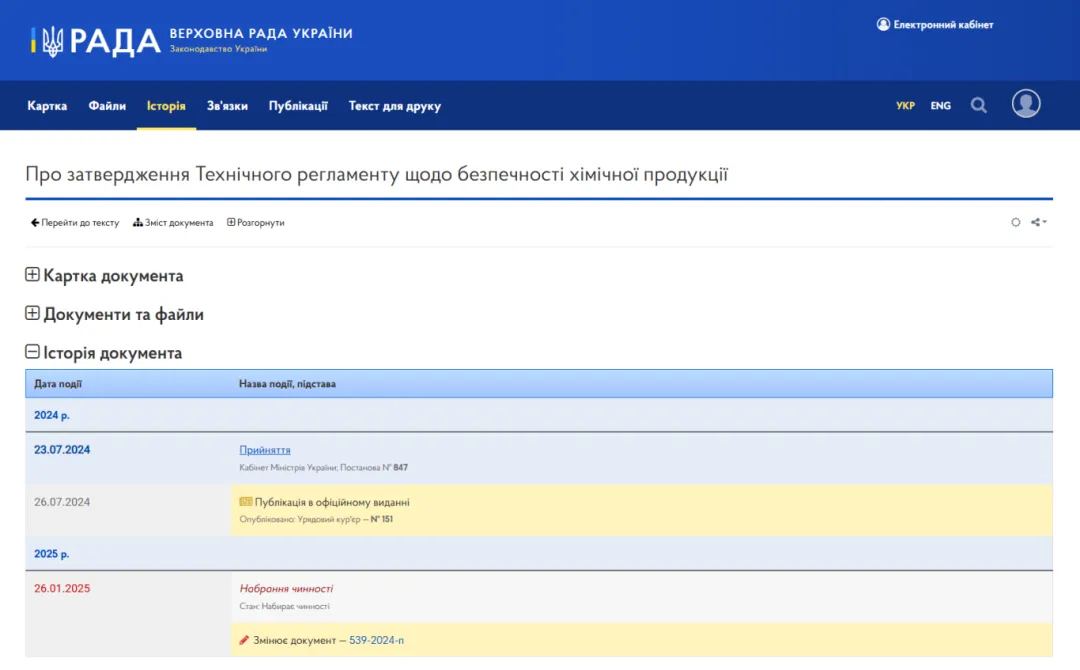The image size is (1080, 670).
Task: Select the УКР language option
Action: coord(905,106)
